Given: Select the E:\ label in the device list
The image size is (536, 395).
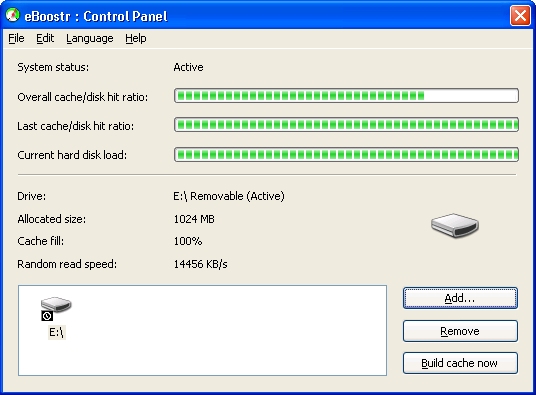Looking at the screenshot, I should pos(56,332).
